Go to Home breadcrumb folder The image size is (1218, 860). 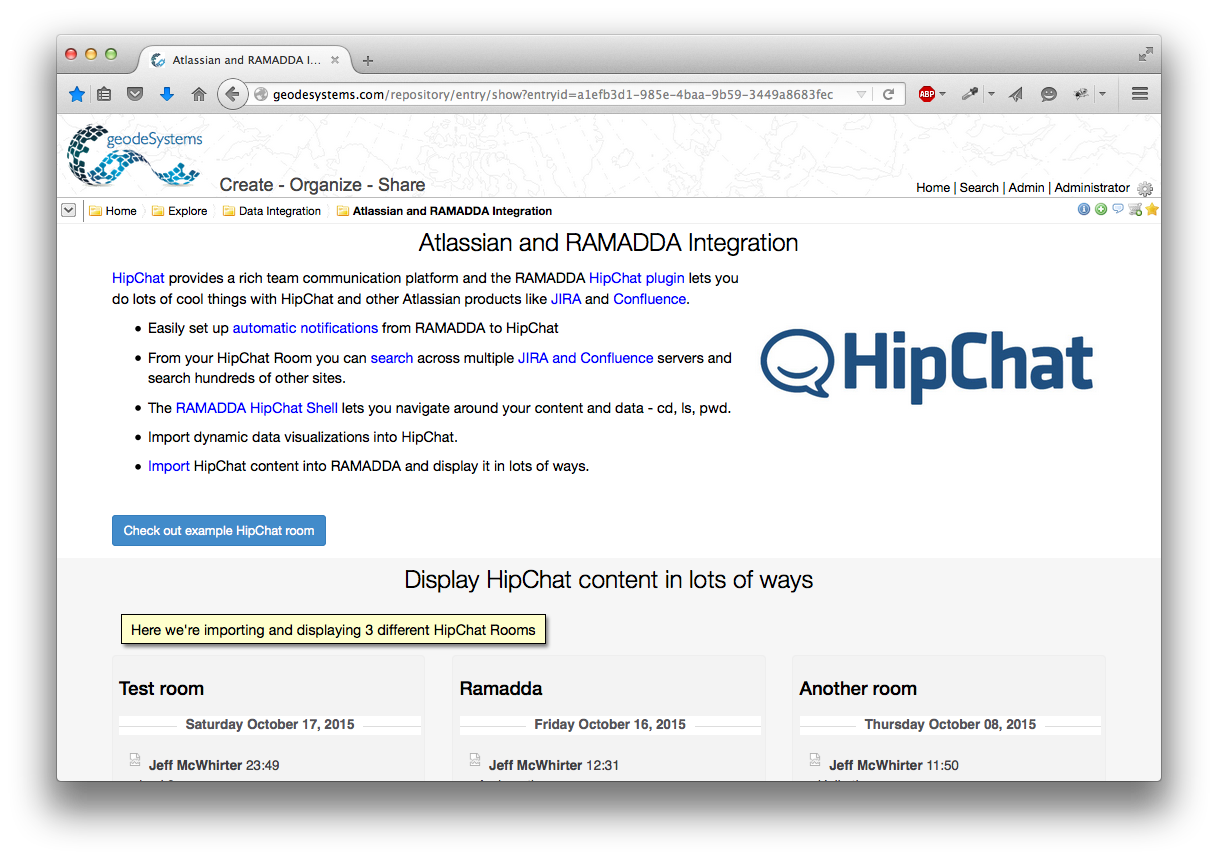coord(113,211)
